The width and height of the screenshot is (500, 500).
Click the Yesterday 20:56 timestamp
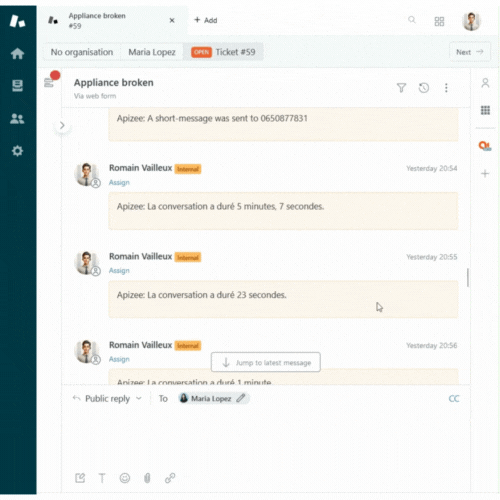(431, 345)
